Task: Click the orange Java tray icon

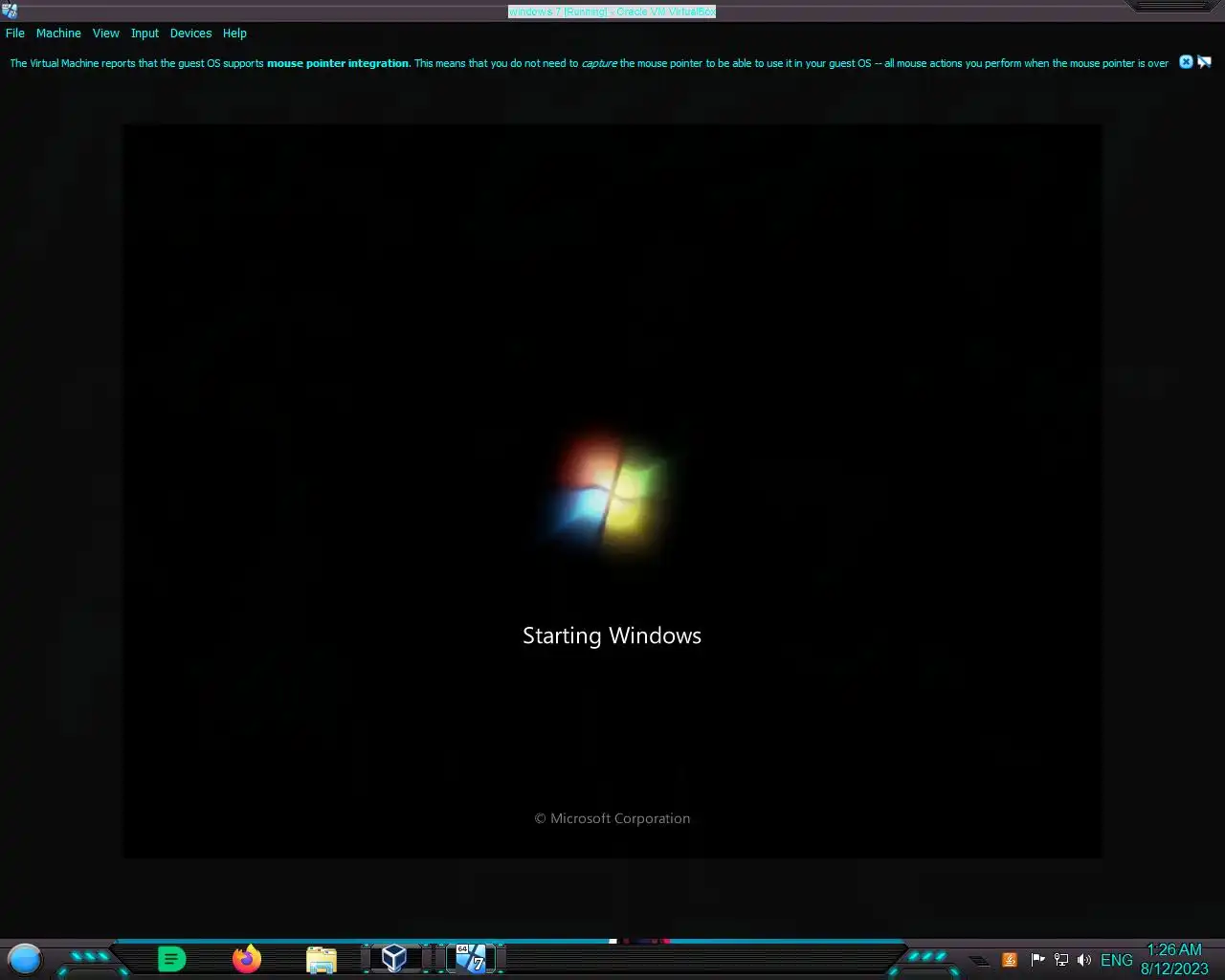Action: coord(1010,960)
